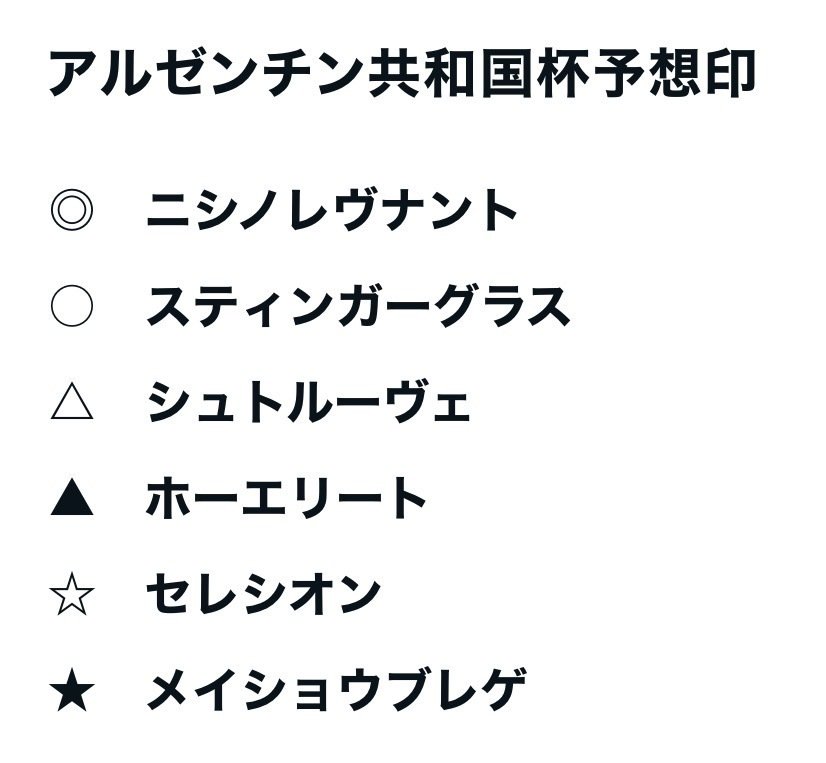Click the filled black triangle ▲ mark
Screen dimensions: 826x763
tap(71, 499)
